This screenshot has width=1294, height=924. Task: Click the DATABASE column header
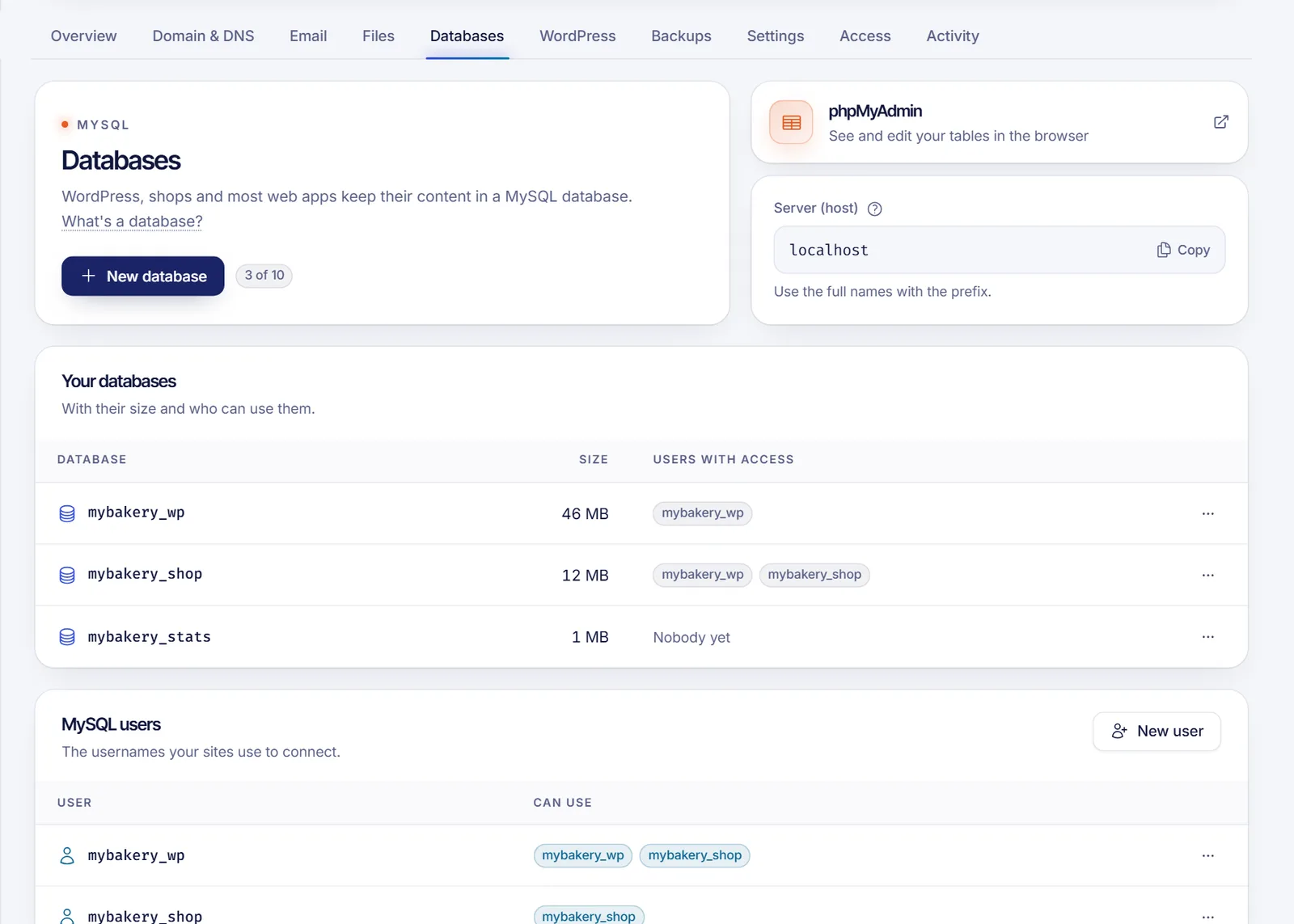tap(91, 459)
